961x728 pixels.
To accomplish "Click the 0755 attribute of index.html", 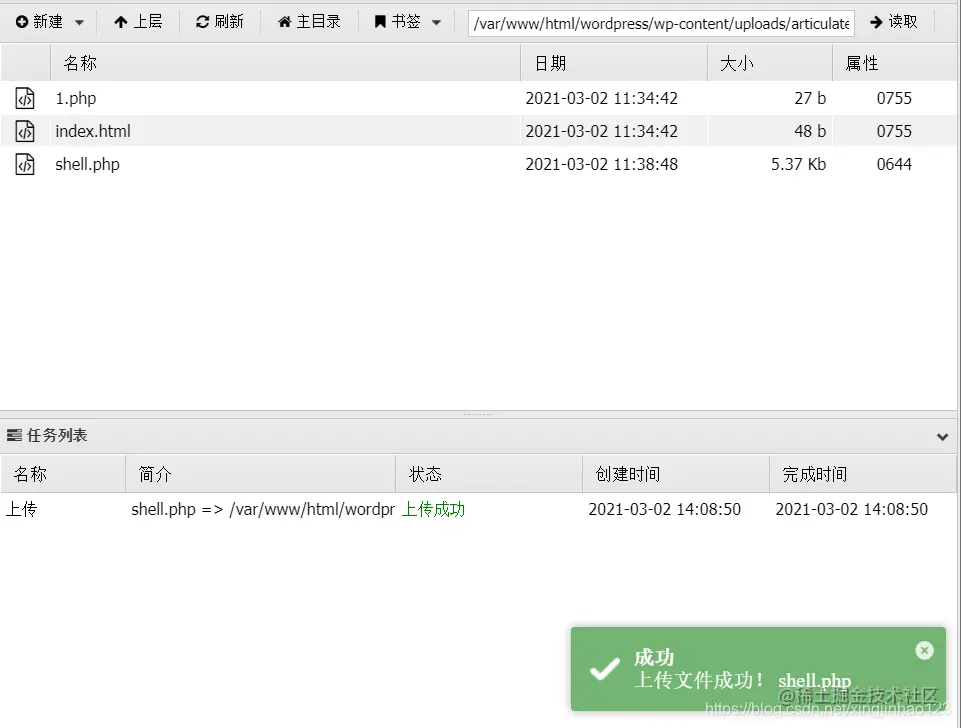I will pyautogui.click(x=894, y=131).
